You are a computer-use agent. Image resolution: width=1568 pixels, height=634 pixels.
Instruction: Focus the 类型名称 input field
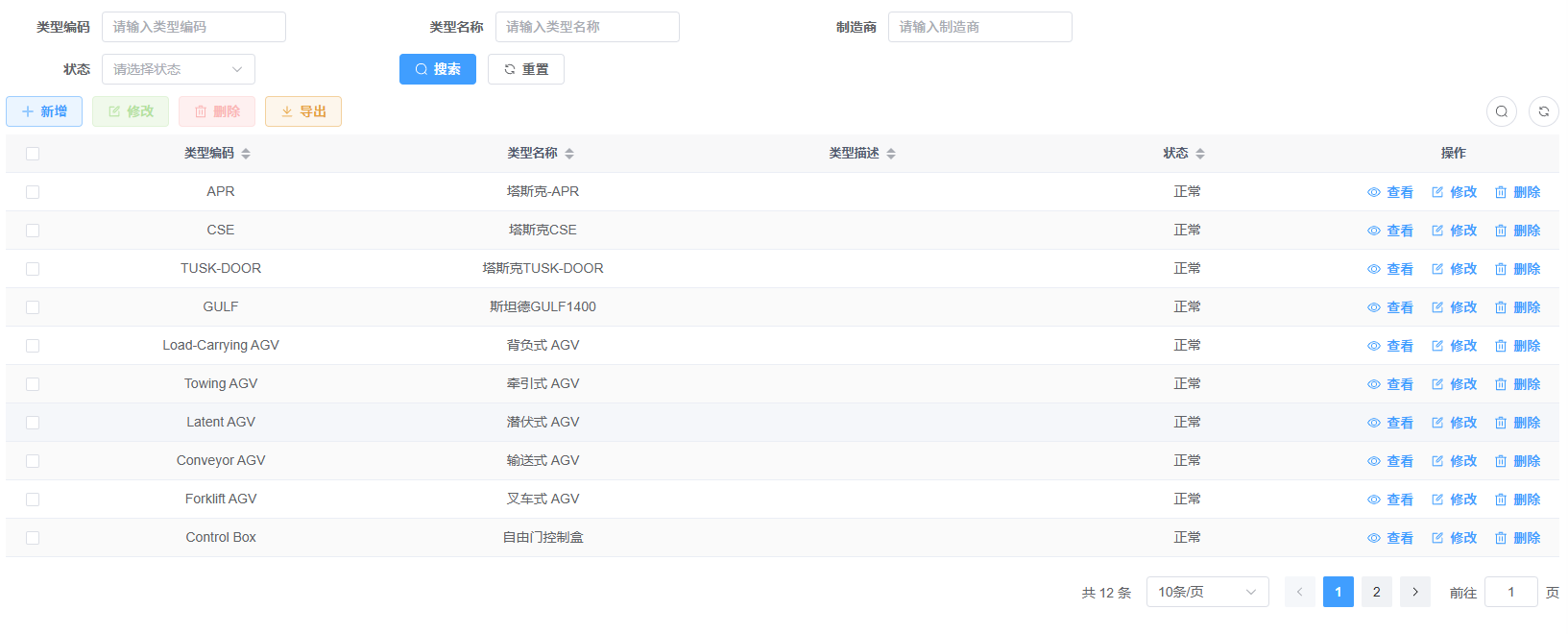click(587, 27)
